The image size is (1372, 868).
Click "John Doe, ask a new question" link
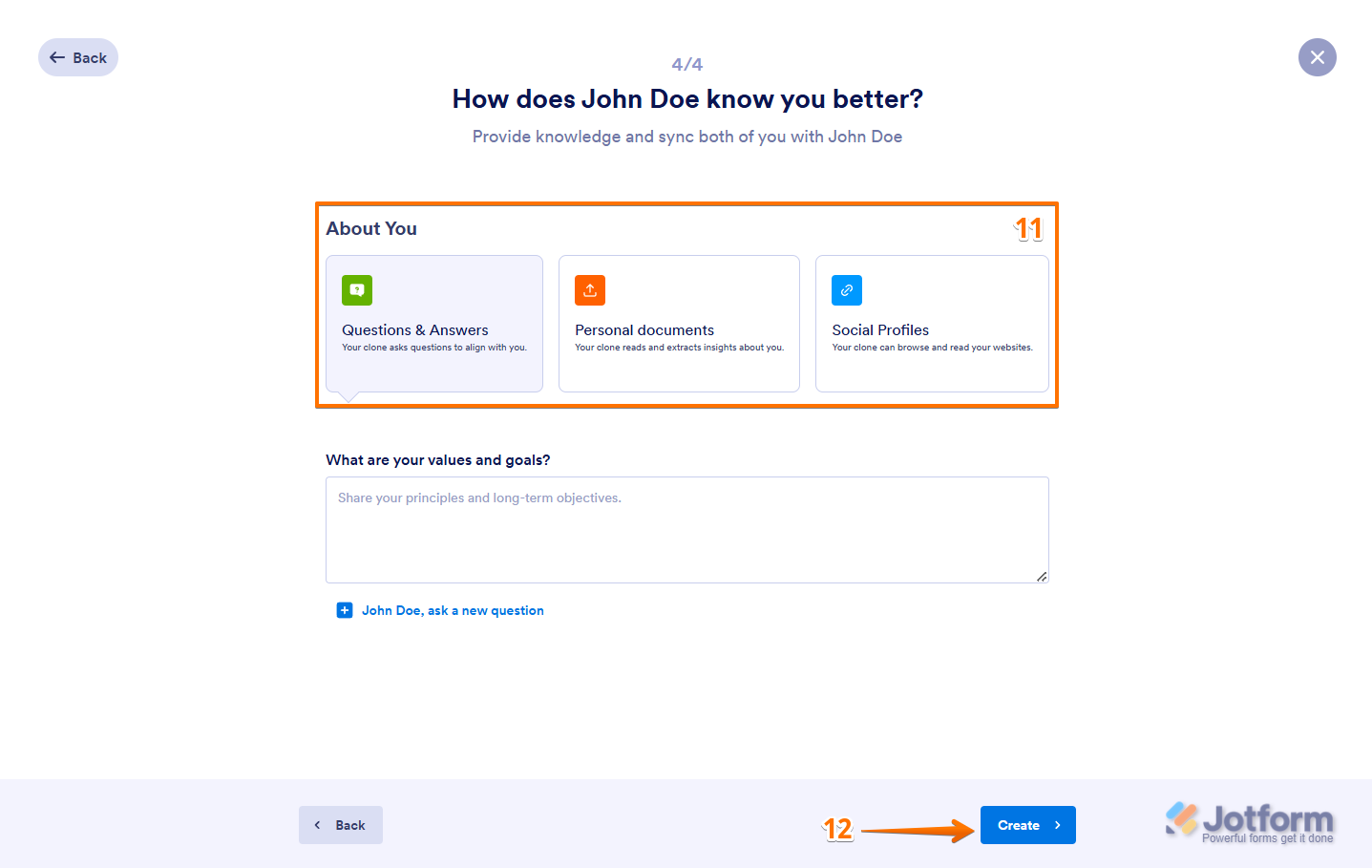click(x=453, y=610)
